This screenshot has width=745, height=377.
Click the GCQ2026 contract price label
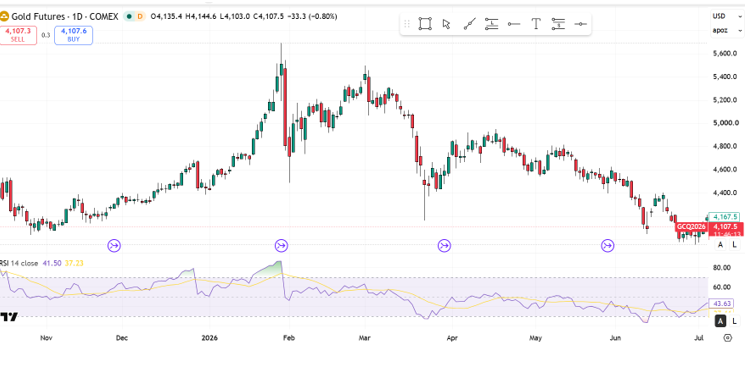(x=691, y=227)
